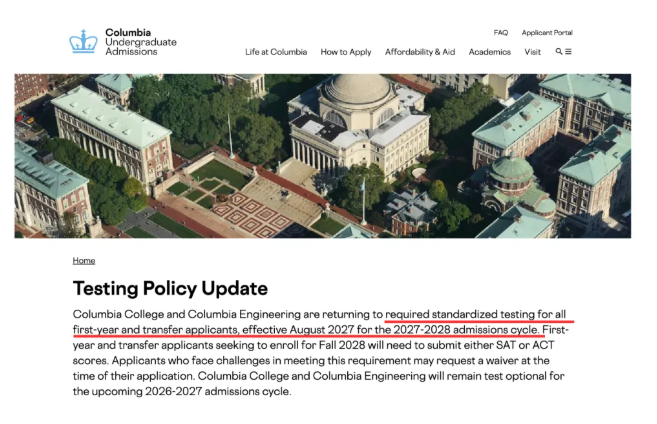Open the hamburger menu icon
Viewport: 657px width, 424px height.
pos(568,52)
